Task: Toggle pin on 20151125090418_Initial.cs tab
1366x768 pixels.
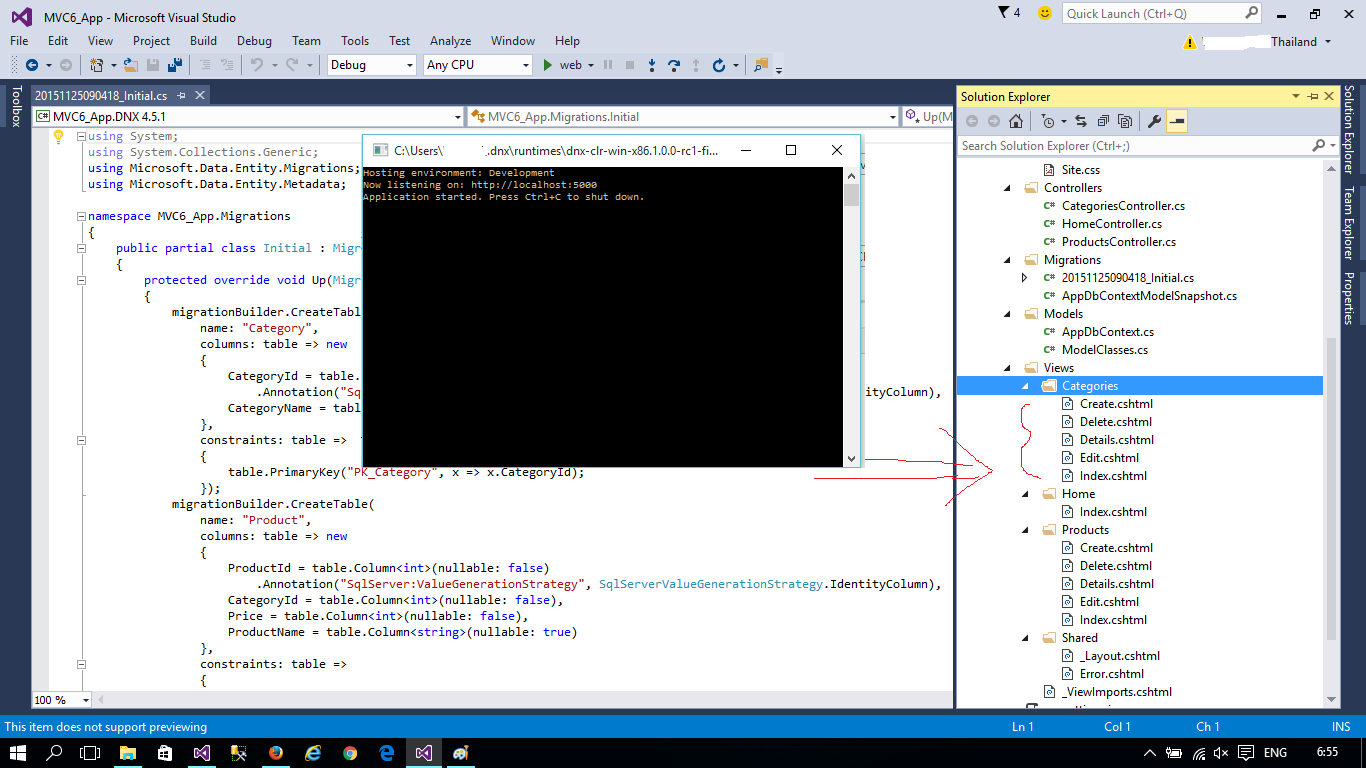Action: coord(181,96)
